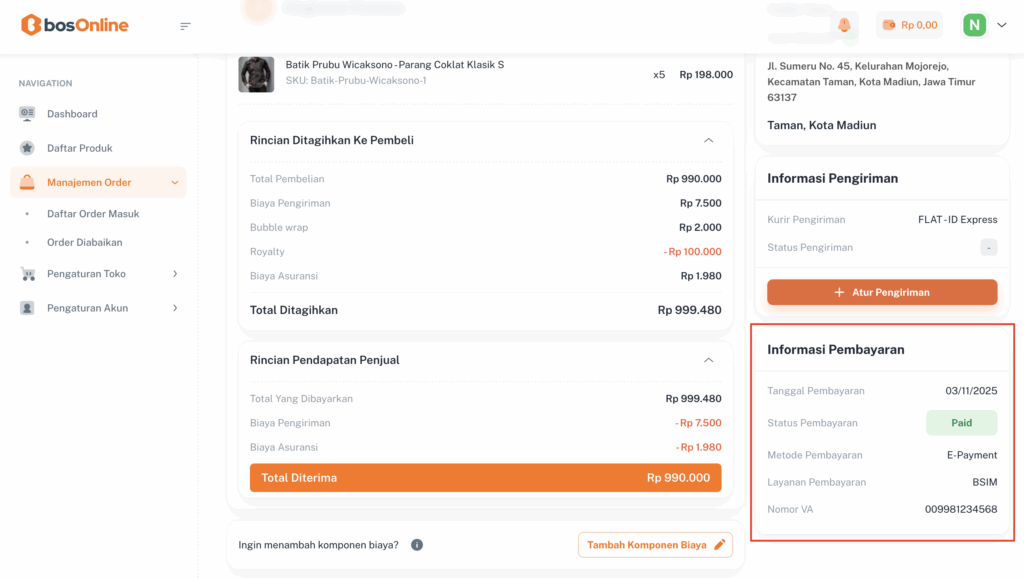Click the wallet balance Rp 0,00

coord(909,25)
